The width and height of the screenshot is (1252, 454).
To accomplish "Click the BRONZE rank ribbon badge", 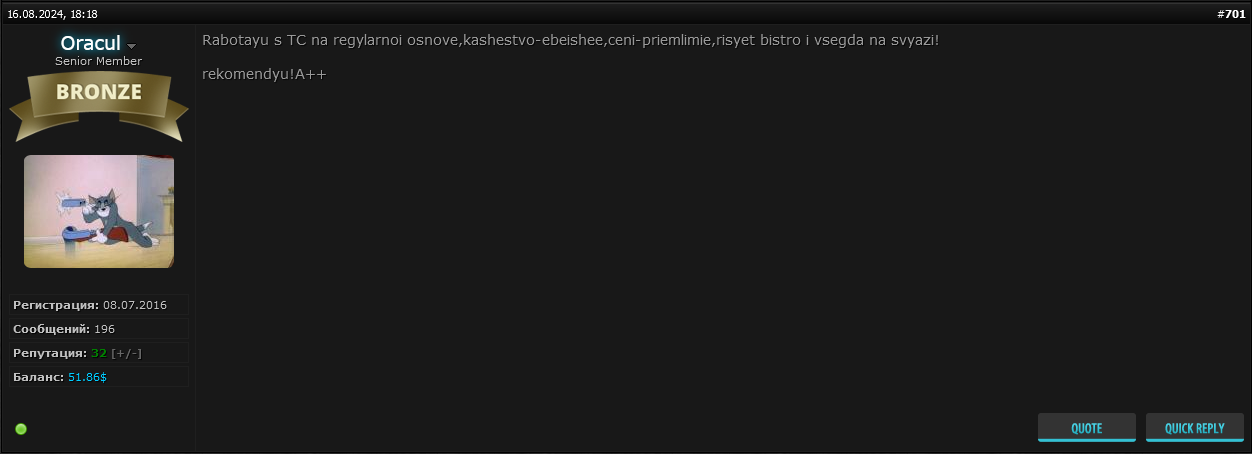I will pos(98,93).
